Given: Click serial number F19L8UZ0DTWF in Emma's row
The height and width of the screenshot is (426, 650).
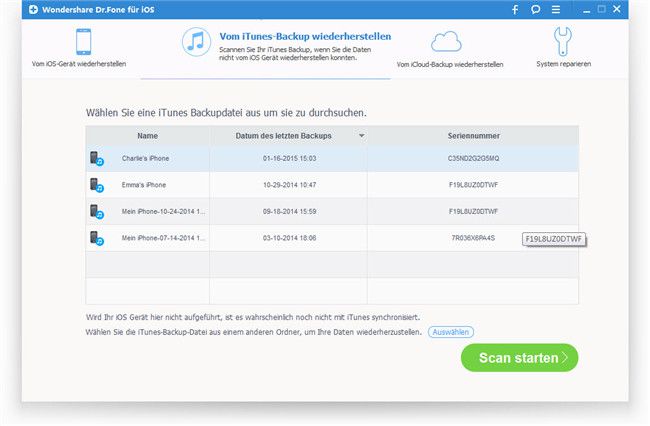Looking at the screenshot, I should (x=473, y=185).
